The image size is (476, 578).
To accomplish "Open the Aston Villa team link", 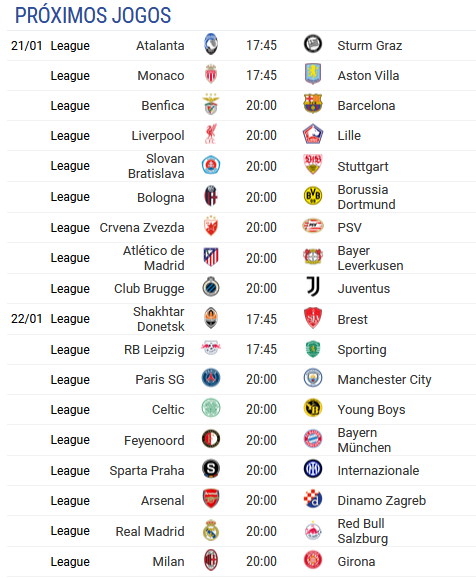I will (x=368, y=76).
